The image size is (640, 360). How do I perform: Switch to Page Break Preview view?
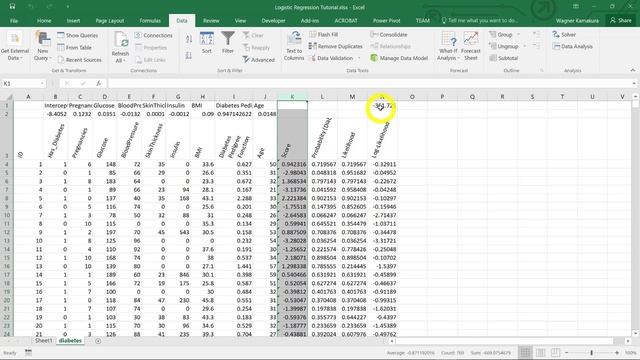[556, 352]
